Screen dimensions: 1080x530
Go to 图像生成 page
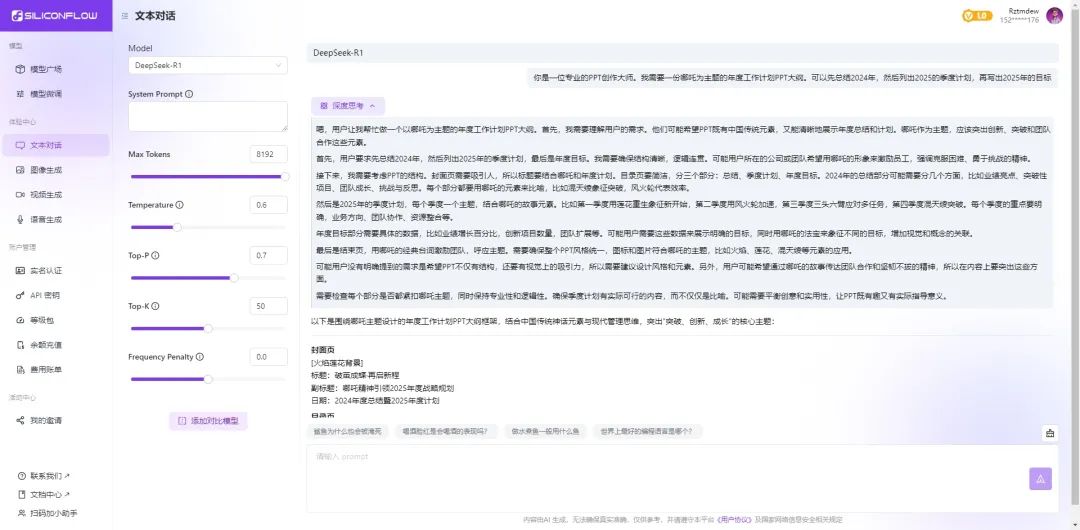click(x=55, y=170)
